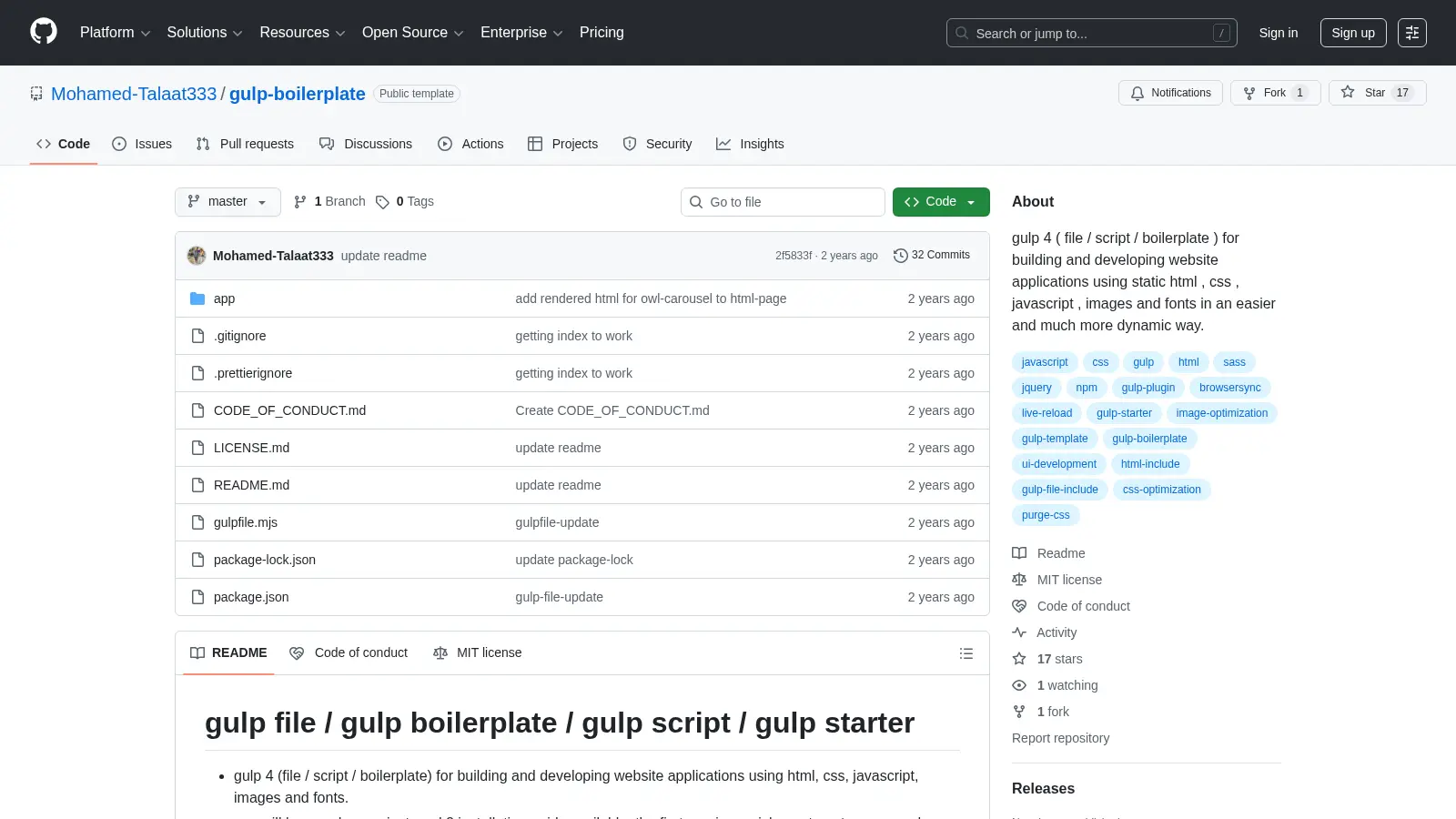Click the scale icon beside MIT license
The height and width of the screenshot is (819, 1456).
point(1019,580)
